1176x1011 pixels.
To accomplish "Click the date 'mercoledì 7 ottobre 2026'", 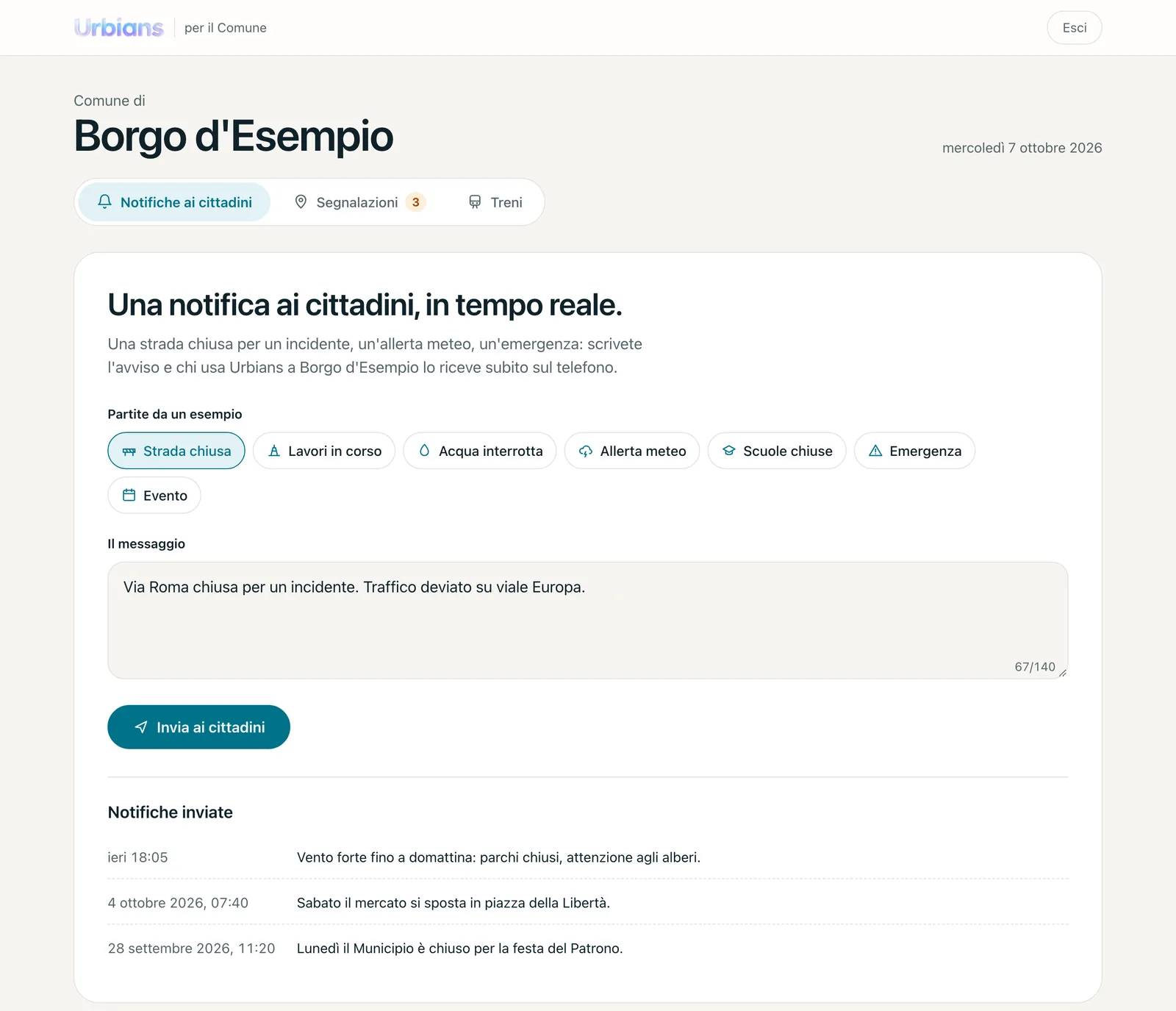I will click(1022, 148).
